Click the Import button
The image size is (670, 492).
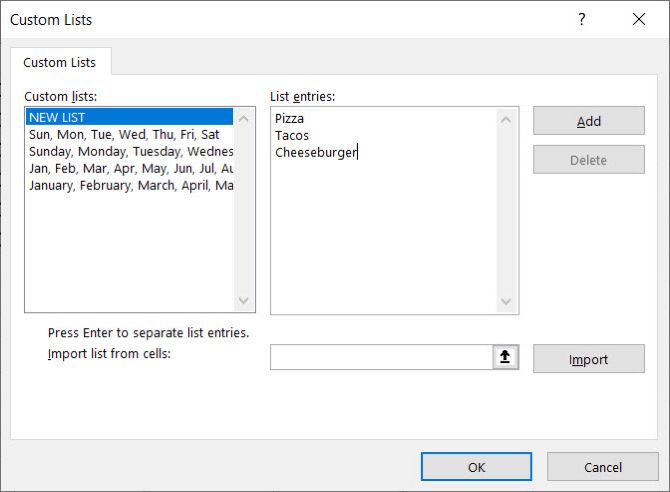click(589, 359)
